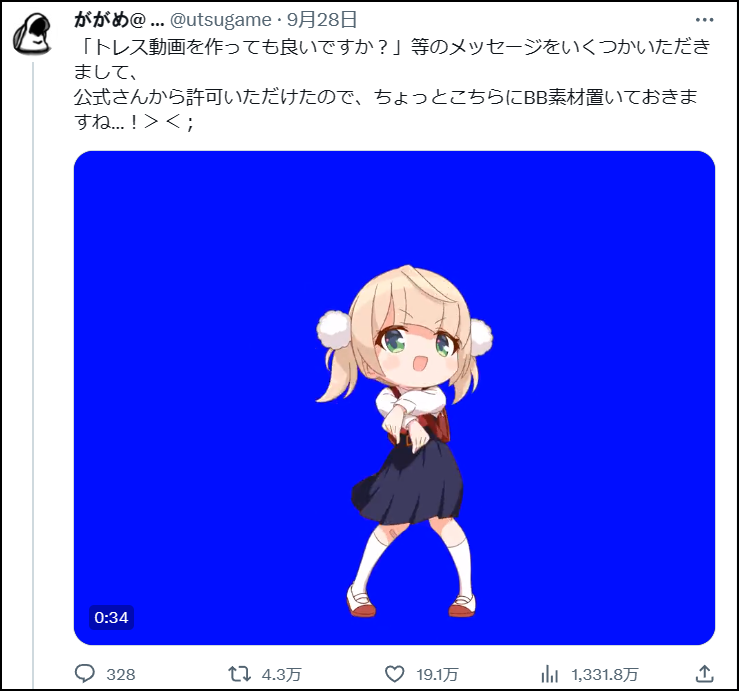Open the author's profile avatar picture
739x691 pixels.
coord(32,35)
